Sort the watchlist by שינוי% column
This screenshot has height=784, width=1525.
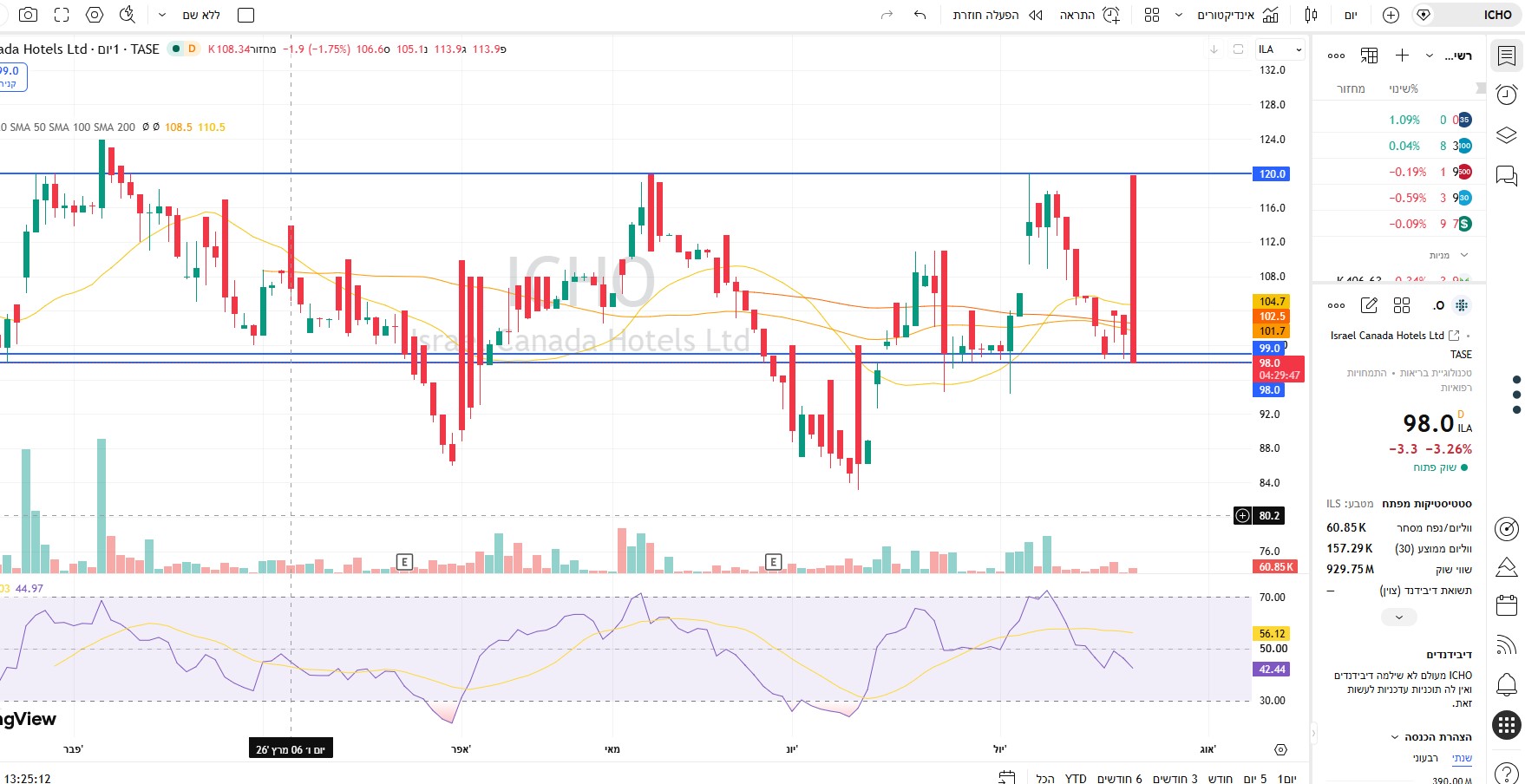pos(1404,88)
